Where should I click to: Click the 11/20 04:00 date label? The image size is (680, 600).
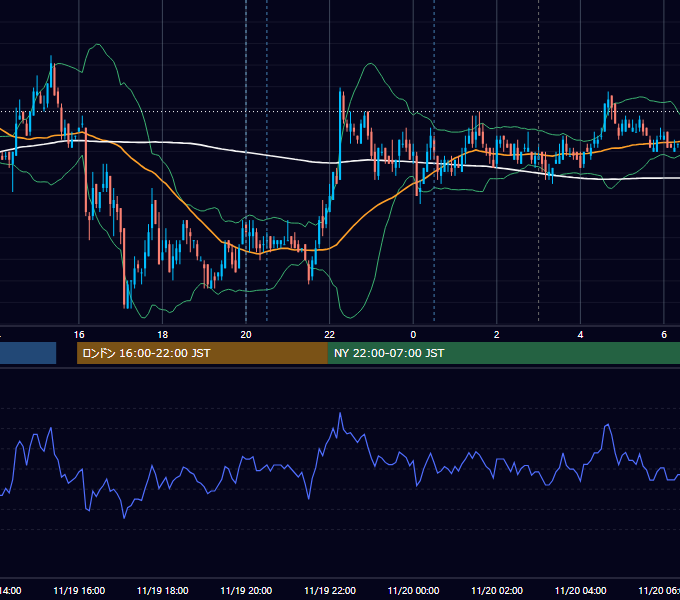[x=581, y=590]
